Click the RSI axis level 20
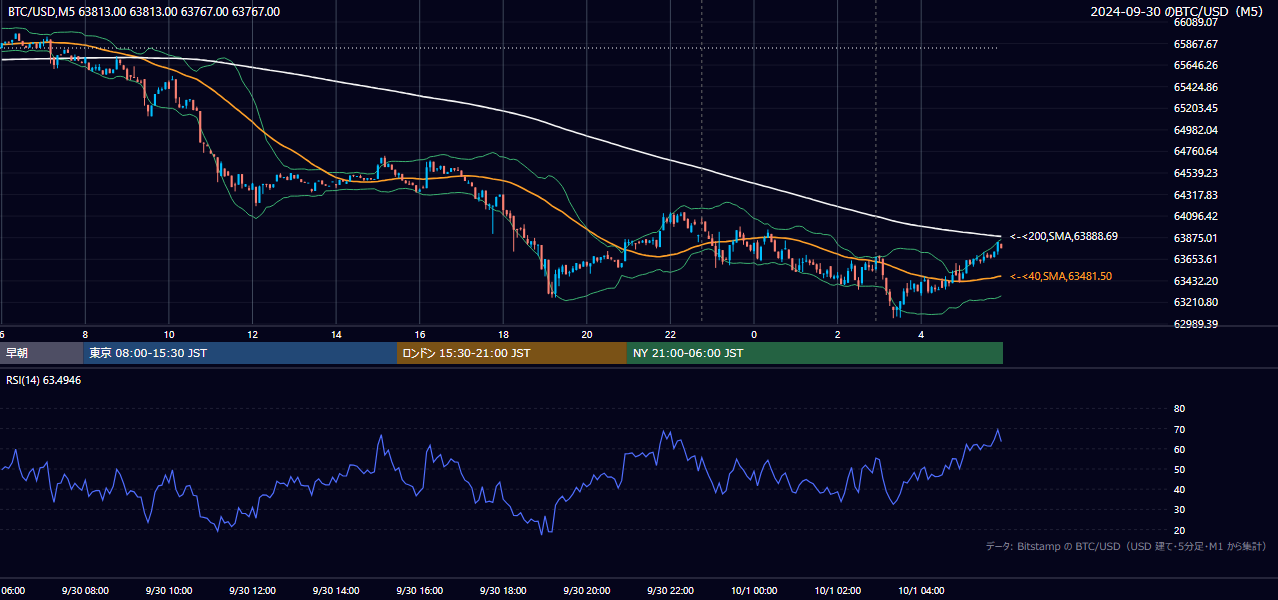 [x=1179, y=531]
